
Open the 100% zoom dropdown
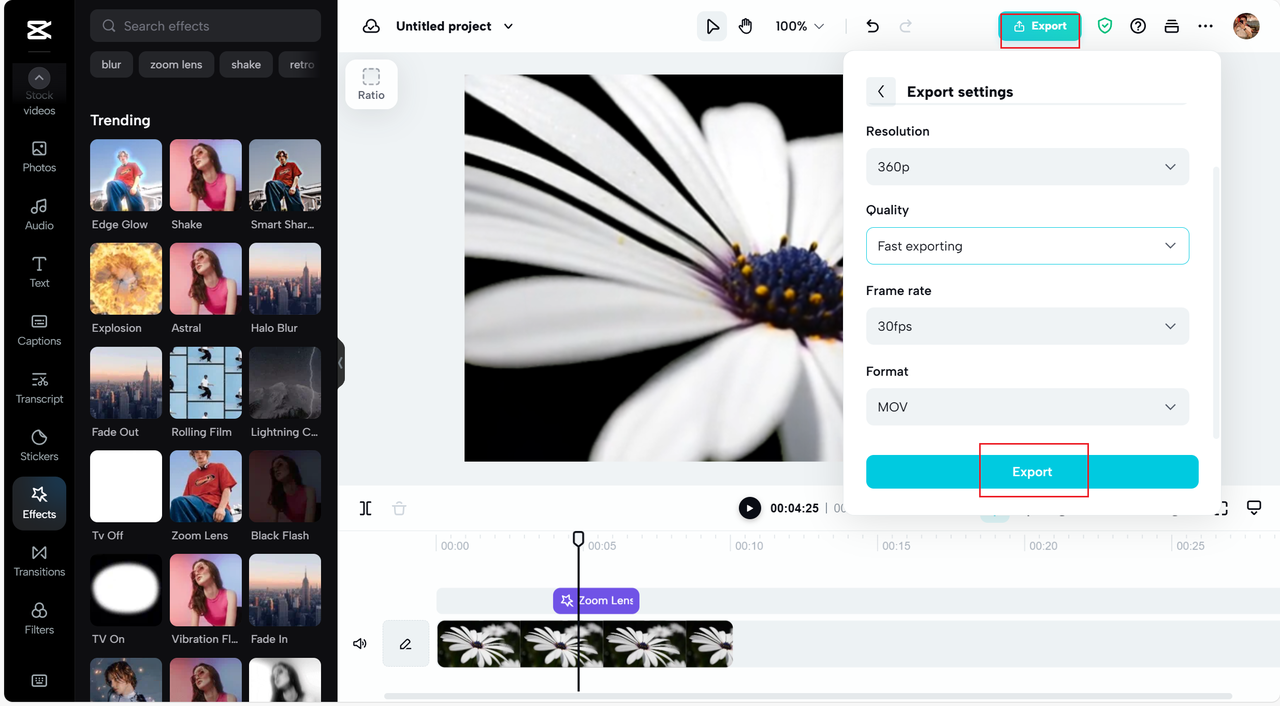(x=800, y=26)
